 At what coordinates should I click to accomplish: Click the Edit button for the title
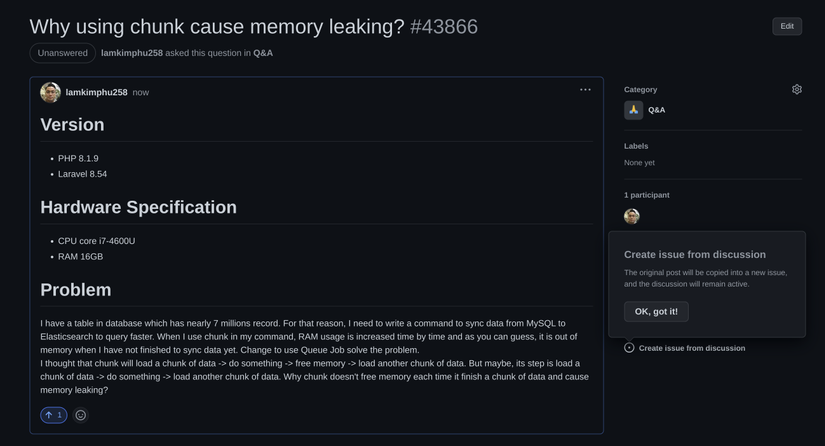point(787,26)
